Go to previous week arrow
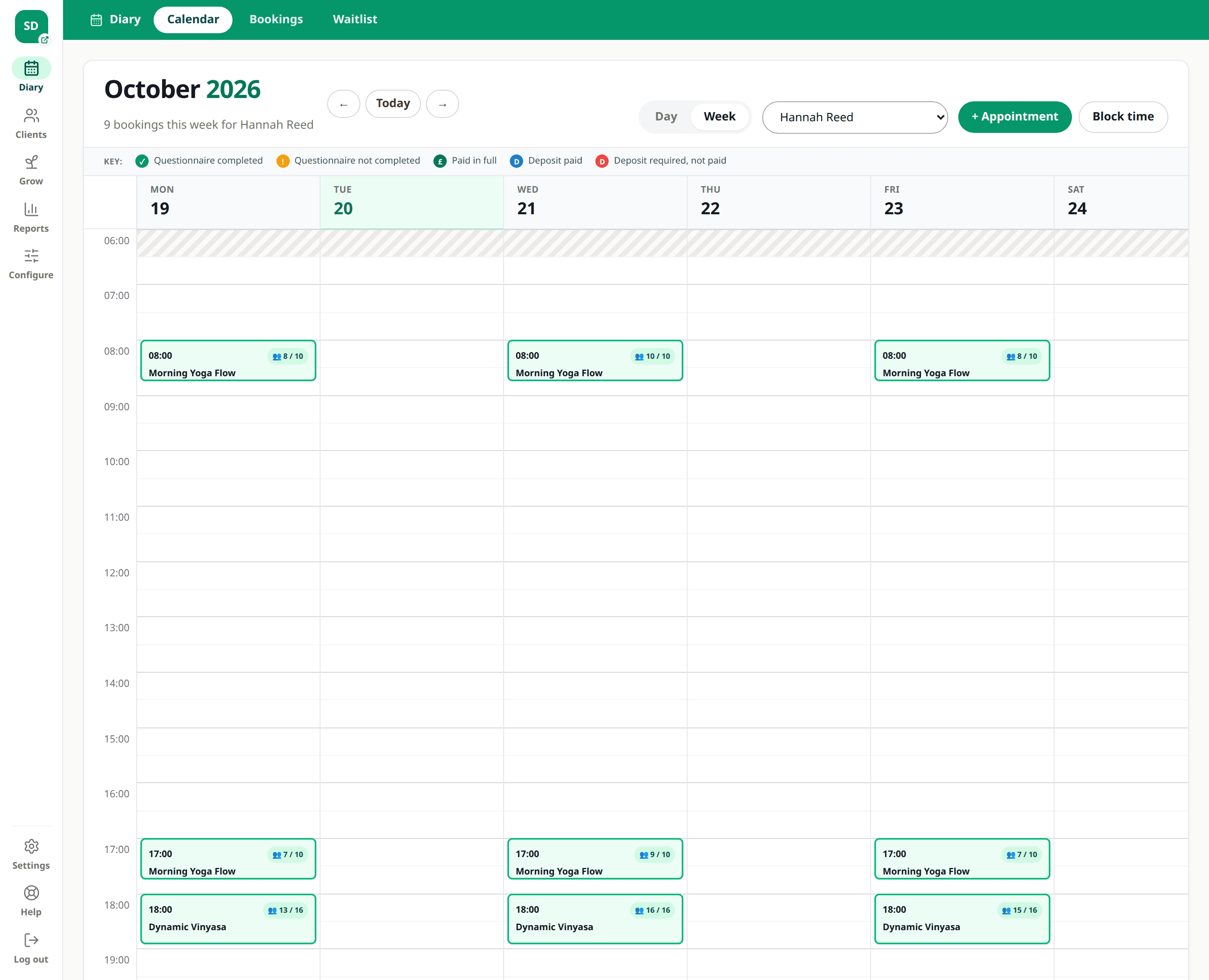1209x980 pixels. 343,104
